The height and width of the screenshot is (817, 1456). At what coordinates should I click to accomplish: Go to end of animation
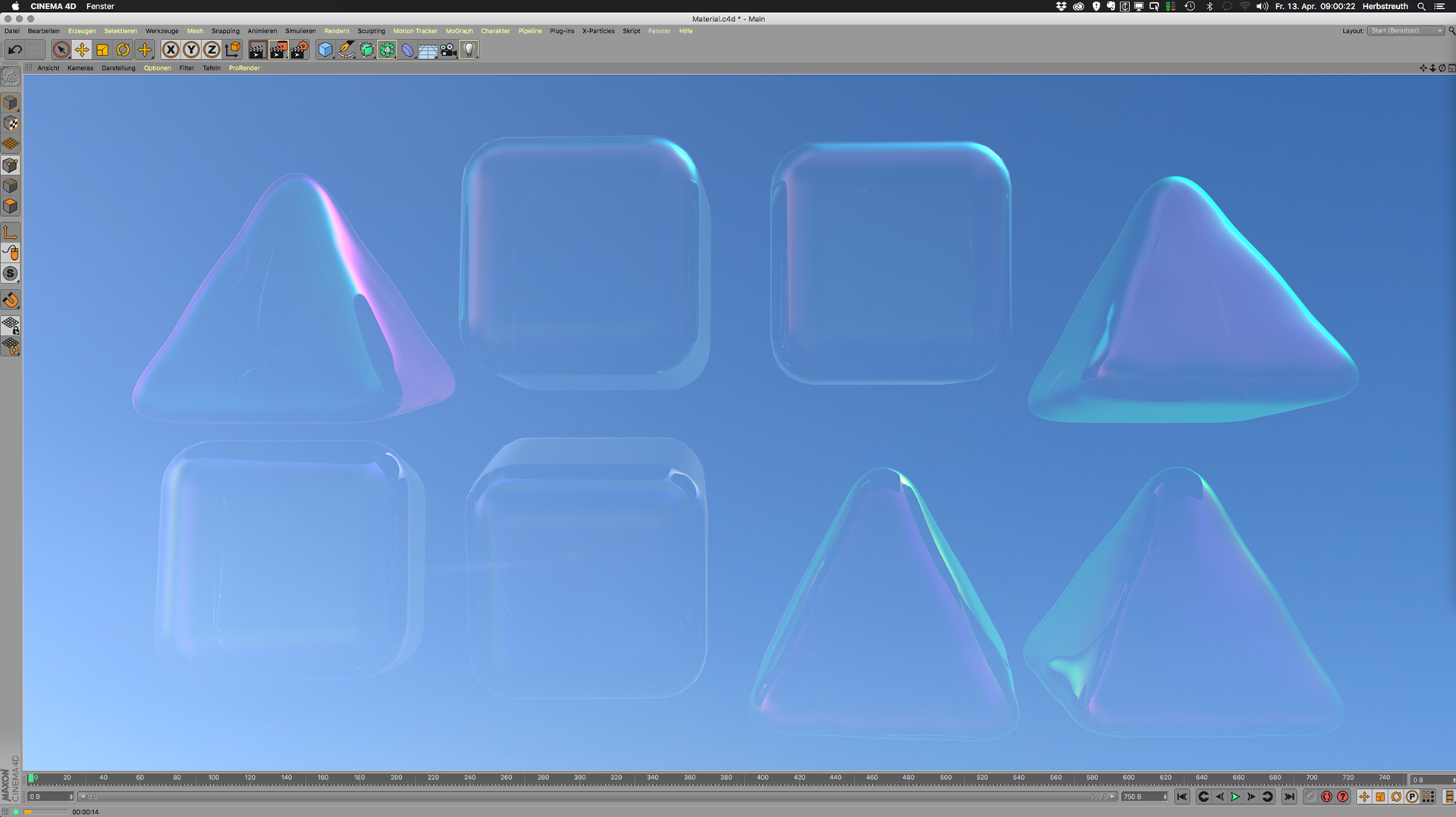(x=1289, y=797)
